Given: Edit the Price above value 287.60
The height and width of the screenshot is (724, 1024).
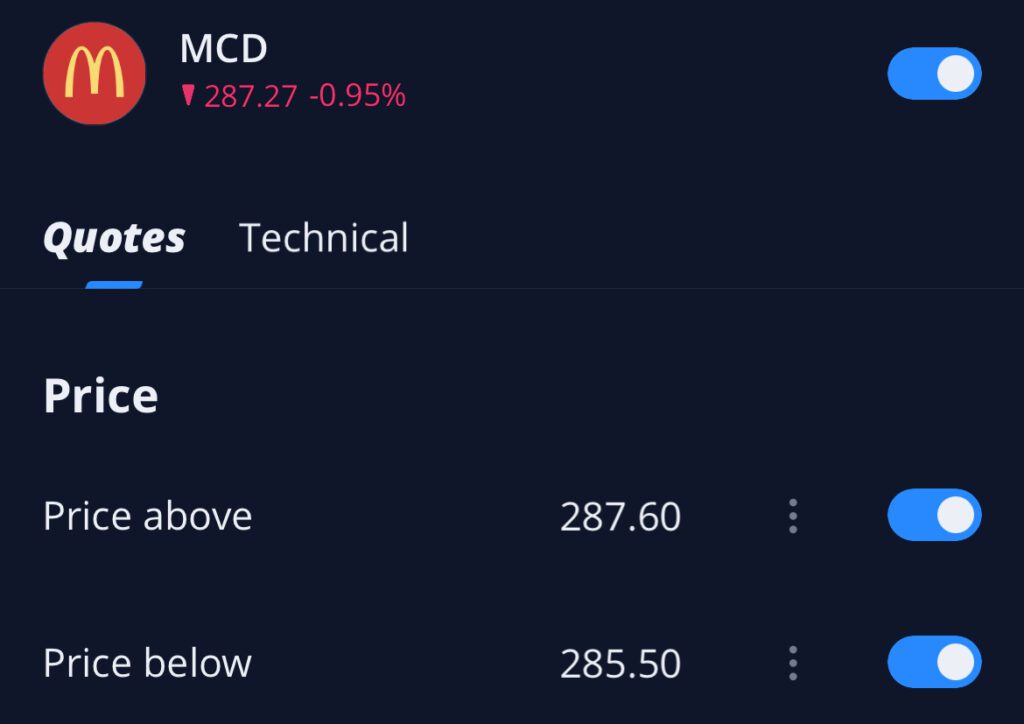Looking at the screenshot, I should coord(620,517).
